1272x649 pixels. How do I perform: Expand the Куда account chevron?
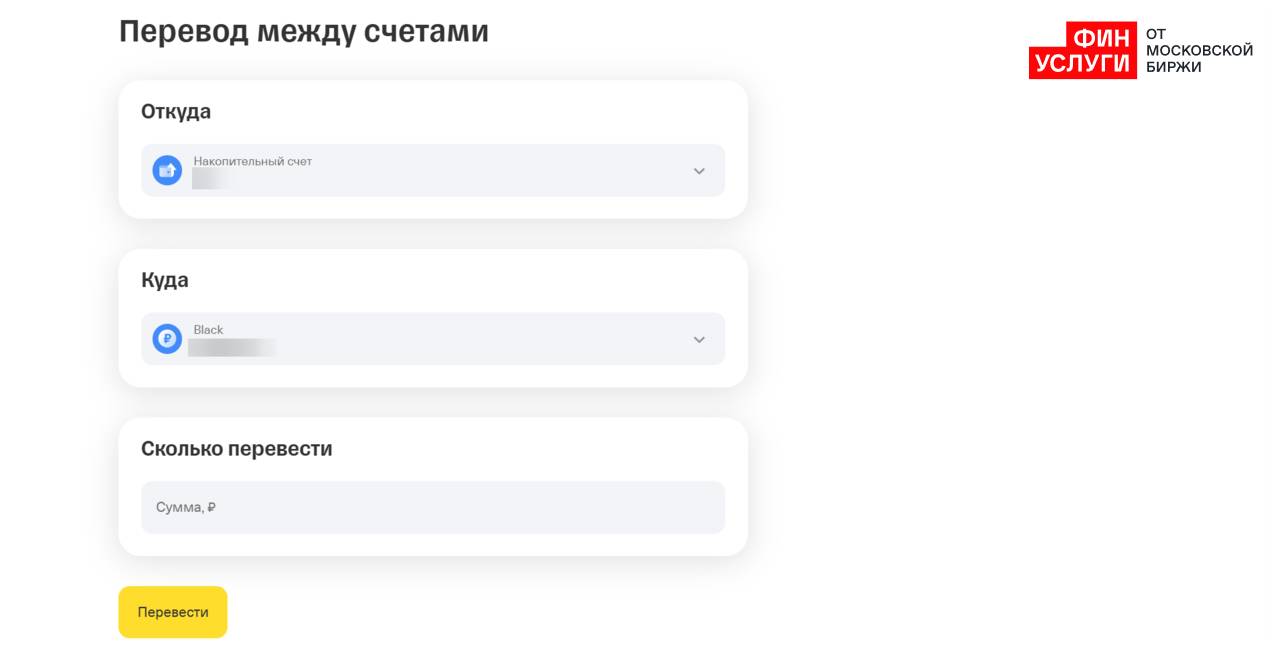click(x=699, y=340)
